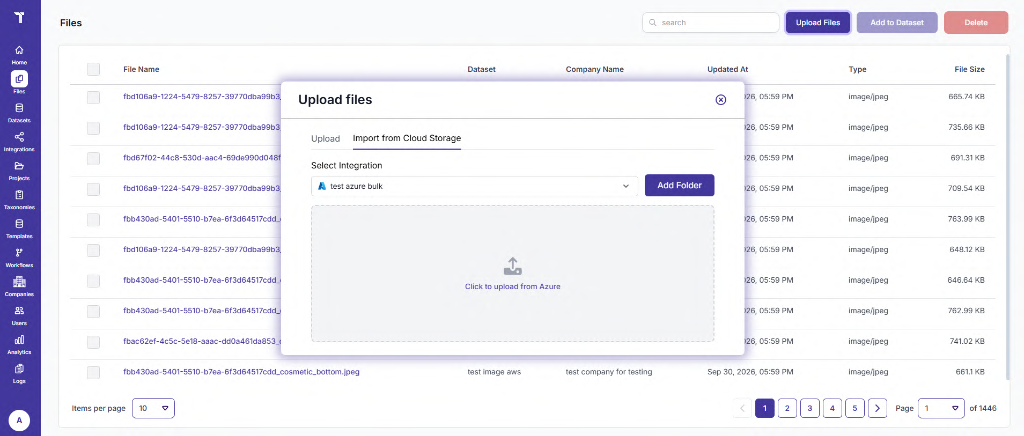Check the cosmetic_bottom.jpeg row checkbox
This screenshot has width=1024, height=436.
[x=93, y=373]
